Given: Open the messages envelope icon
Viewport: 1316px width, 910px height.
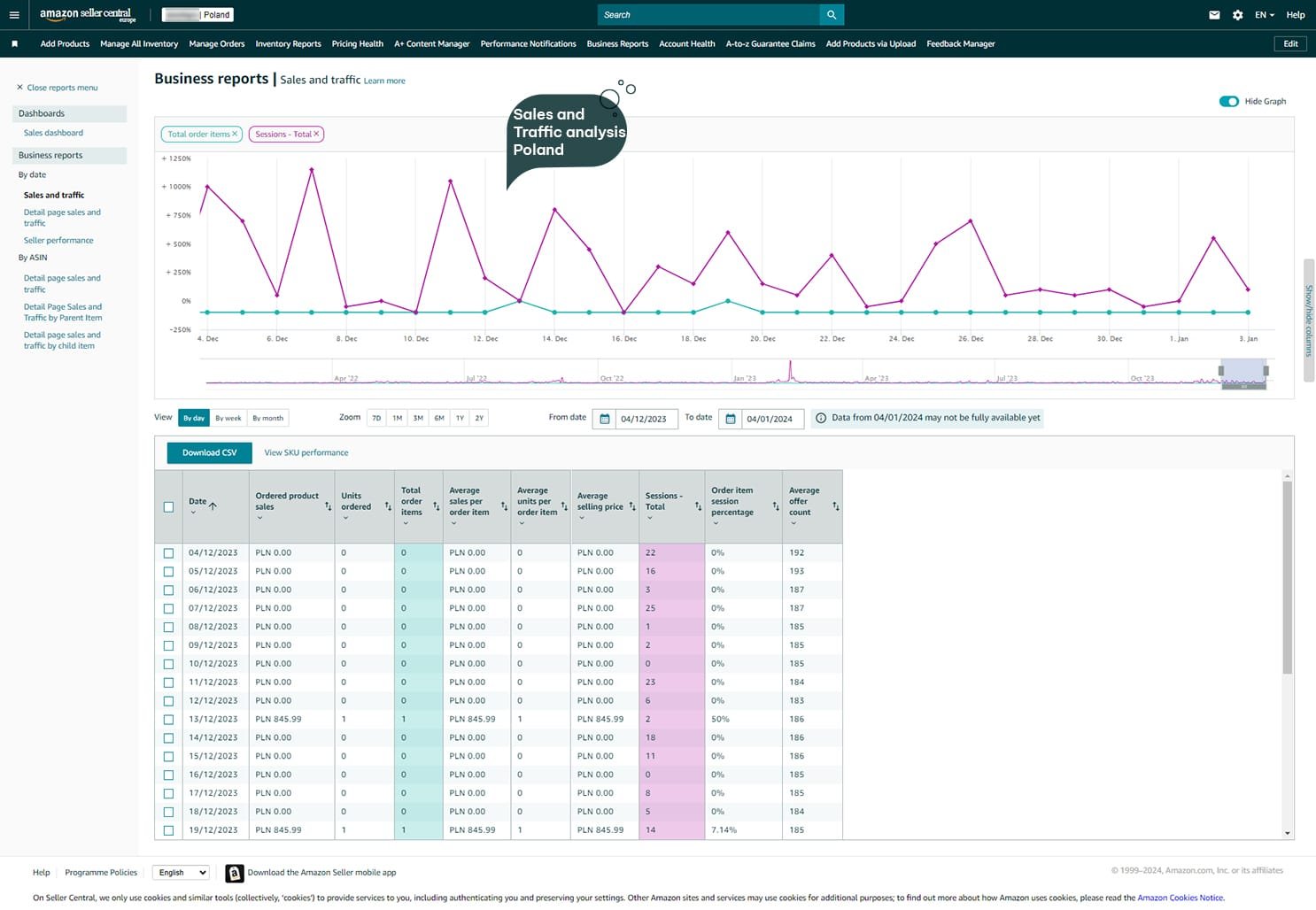Looking at the screenshot, I should pyautogui.click(x=1214, y=15).
